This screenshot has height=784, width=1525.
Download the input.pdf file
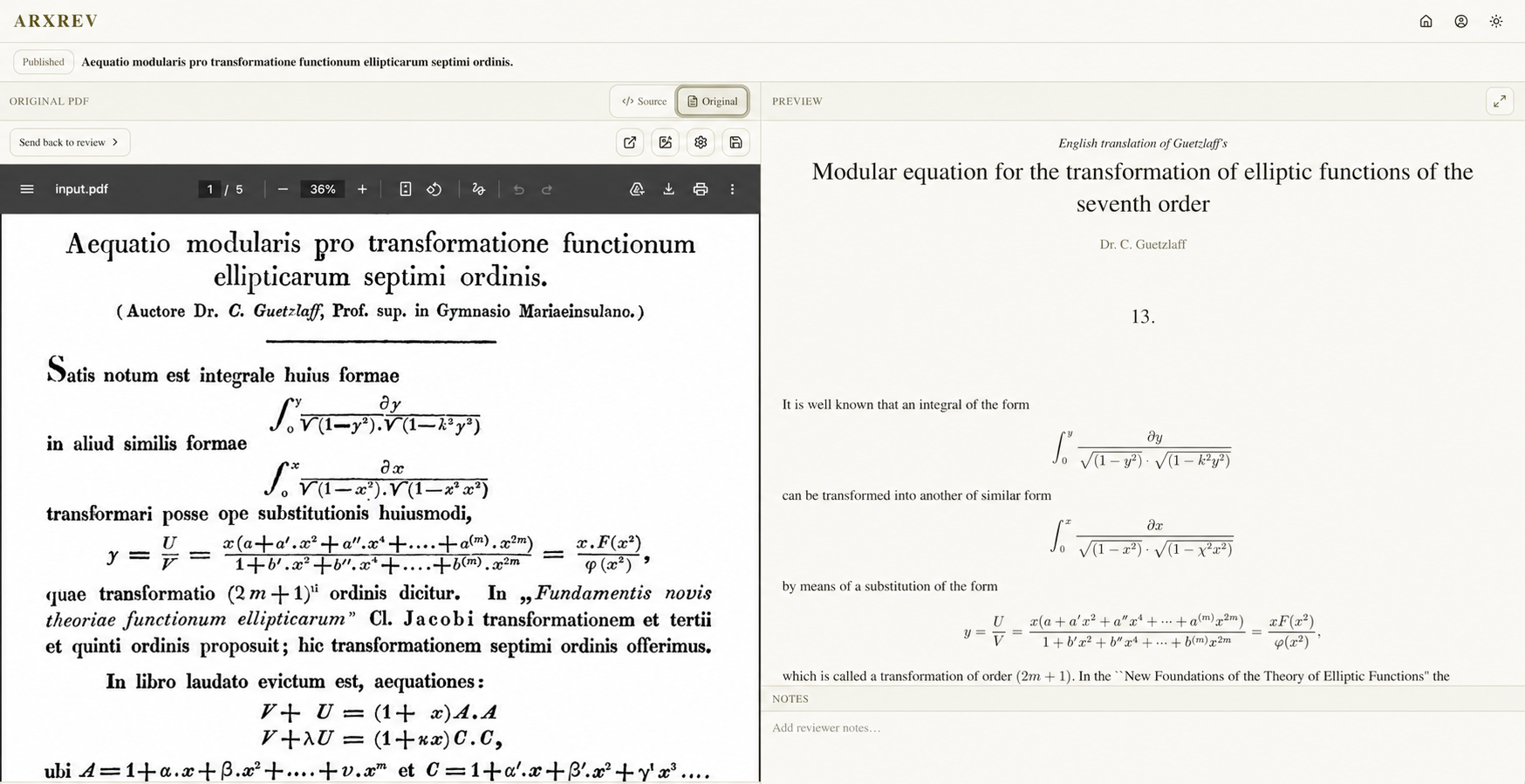[x=668, y=189]
